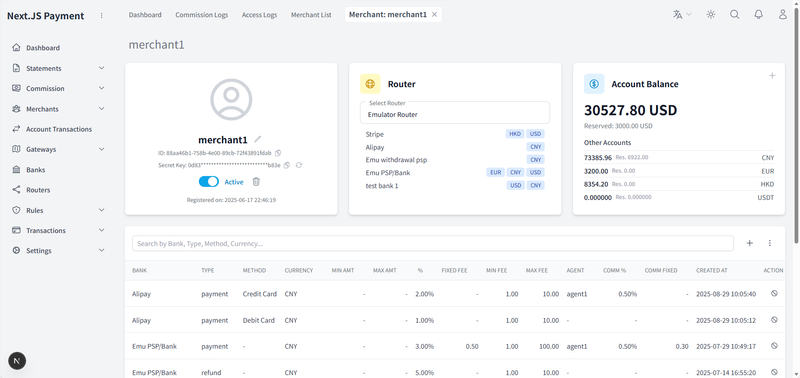This screenshot has height=378, width=800.
Task: Expand the Rules menu
Action: 58,210
